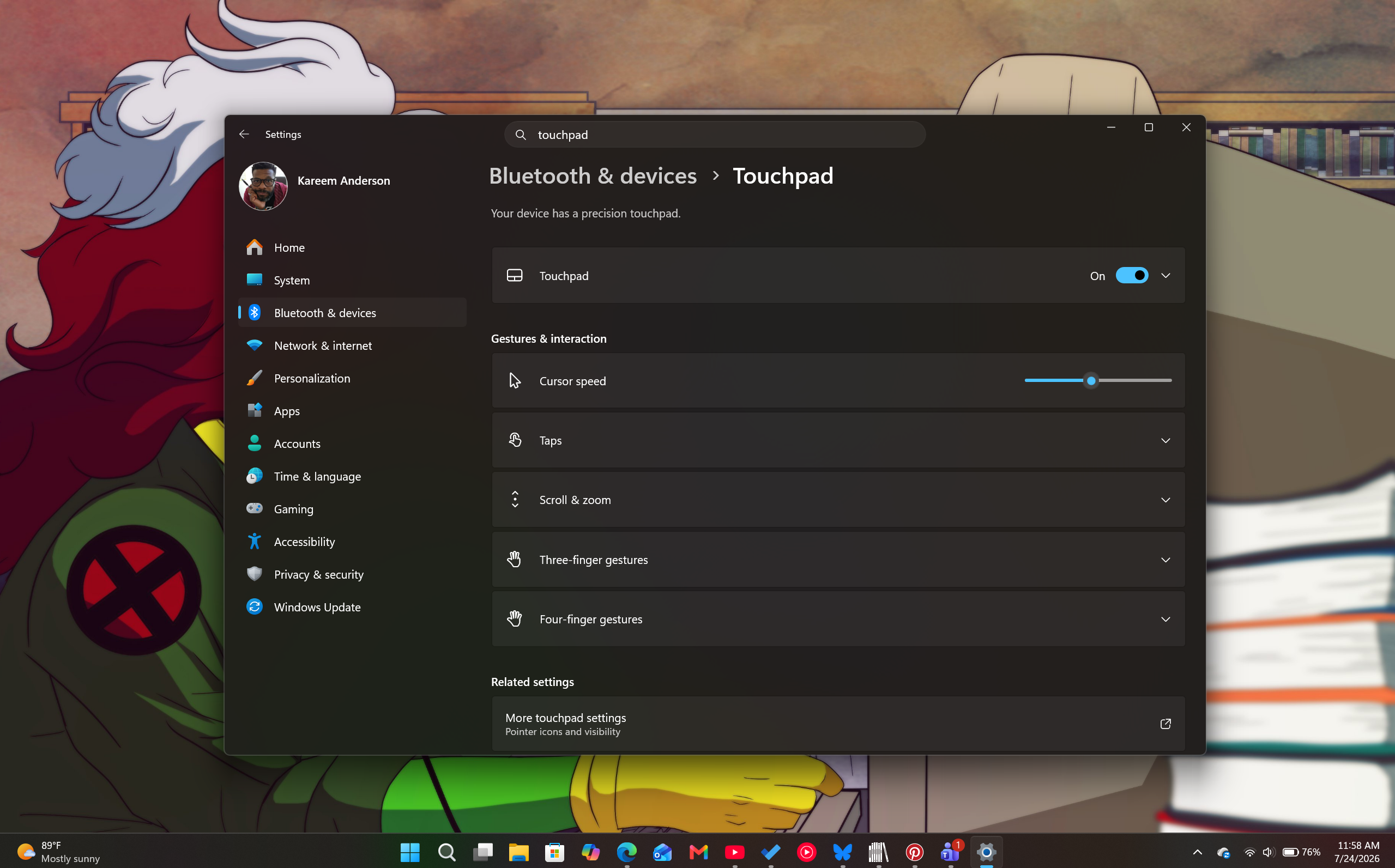The height and width of the screenshot is (868, 1395).
Task: Click the touchpad search field
Action: click(x=715, y=135)
